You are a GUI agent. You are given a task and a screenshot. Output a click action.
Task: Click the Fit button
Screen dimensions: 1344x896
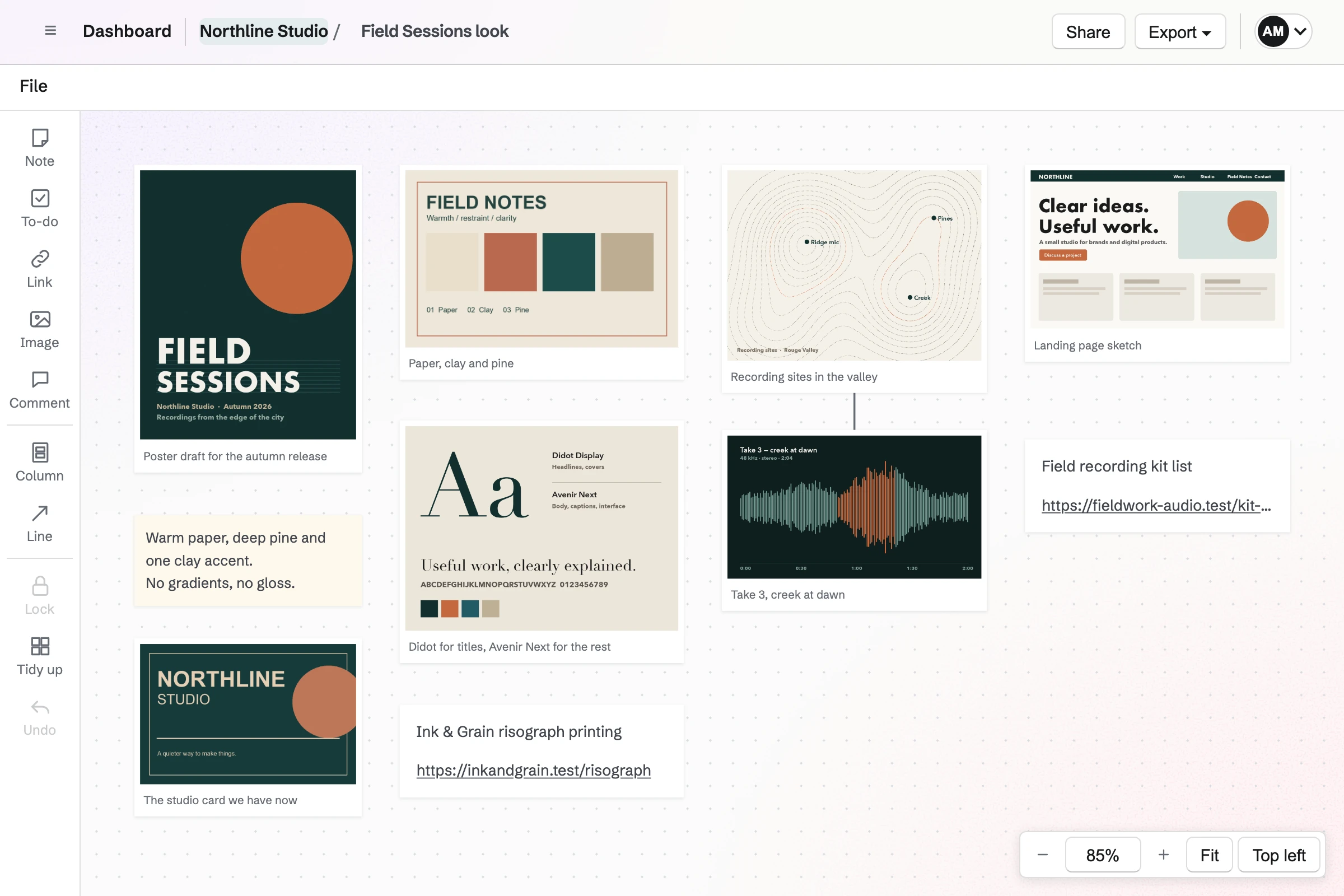(1209, 855)
